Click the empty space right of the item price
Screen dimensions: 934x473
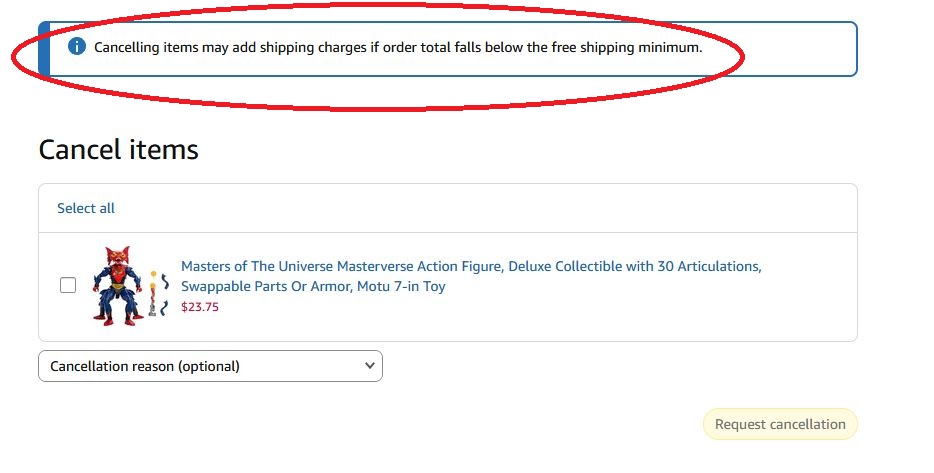tap(536, 307)
